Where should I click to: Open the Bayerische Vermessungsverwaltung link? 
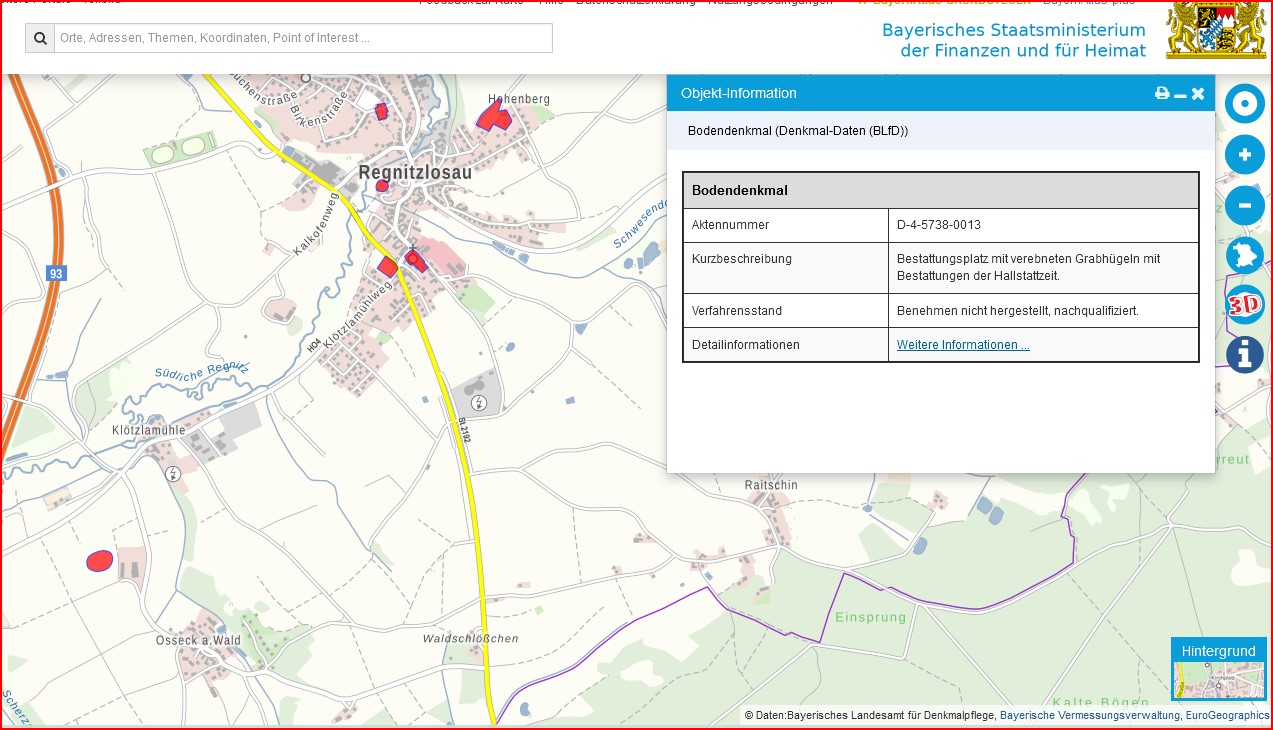(x=1090, y=715)
